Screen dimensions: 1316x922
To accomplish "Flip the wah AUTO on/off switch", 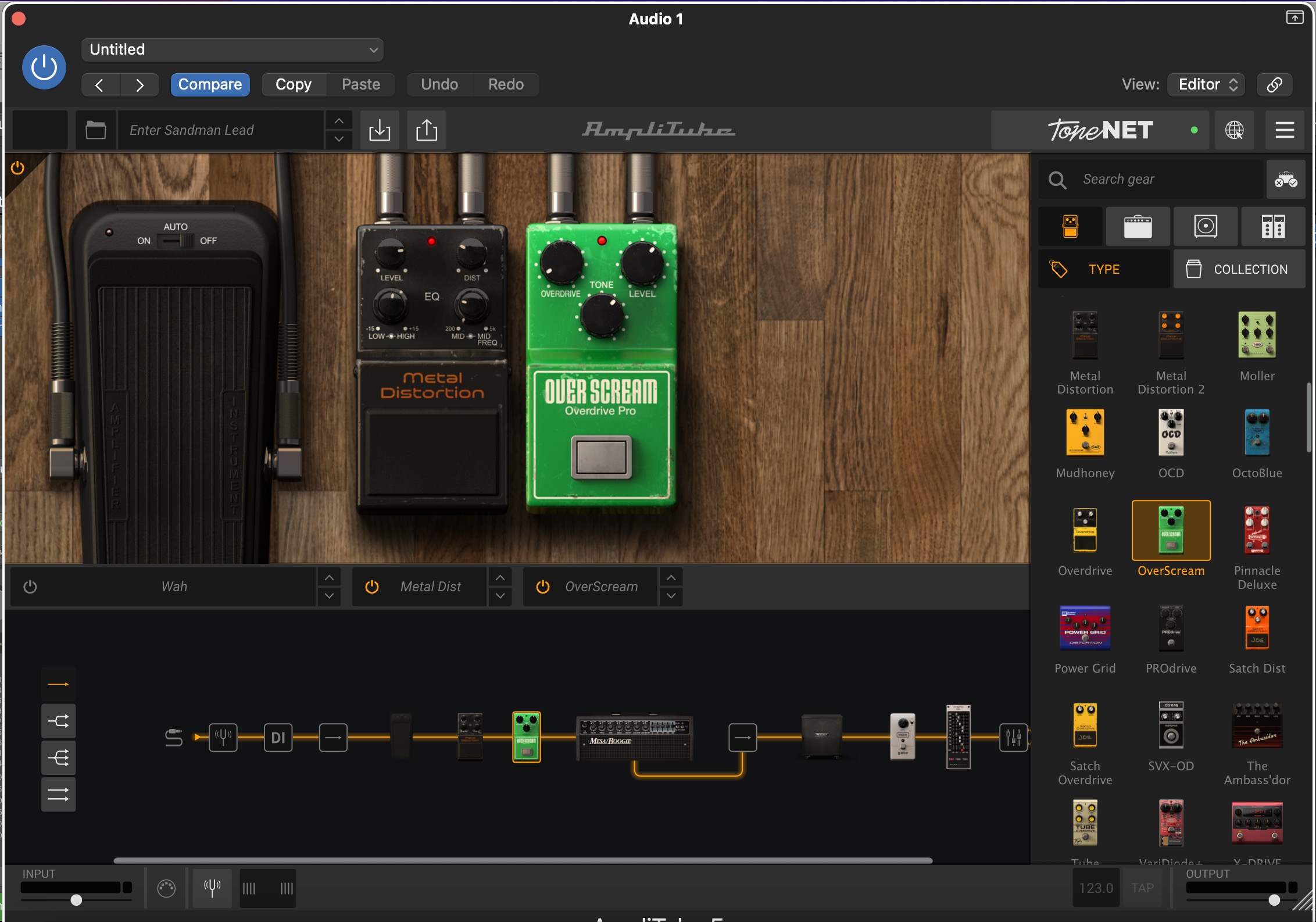I will coord(176,241).
